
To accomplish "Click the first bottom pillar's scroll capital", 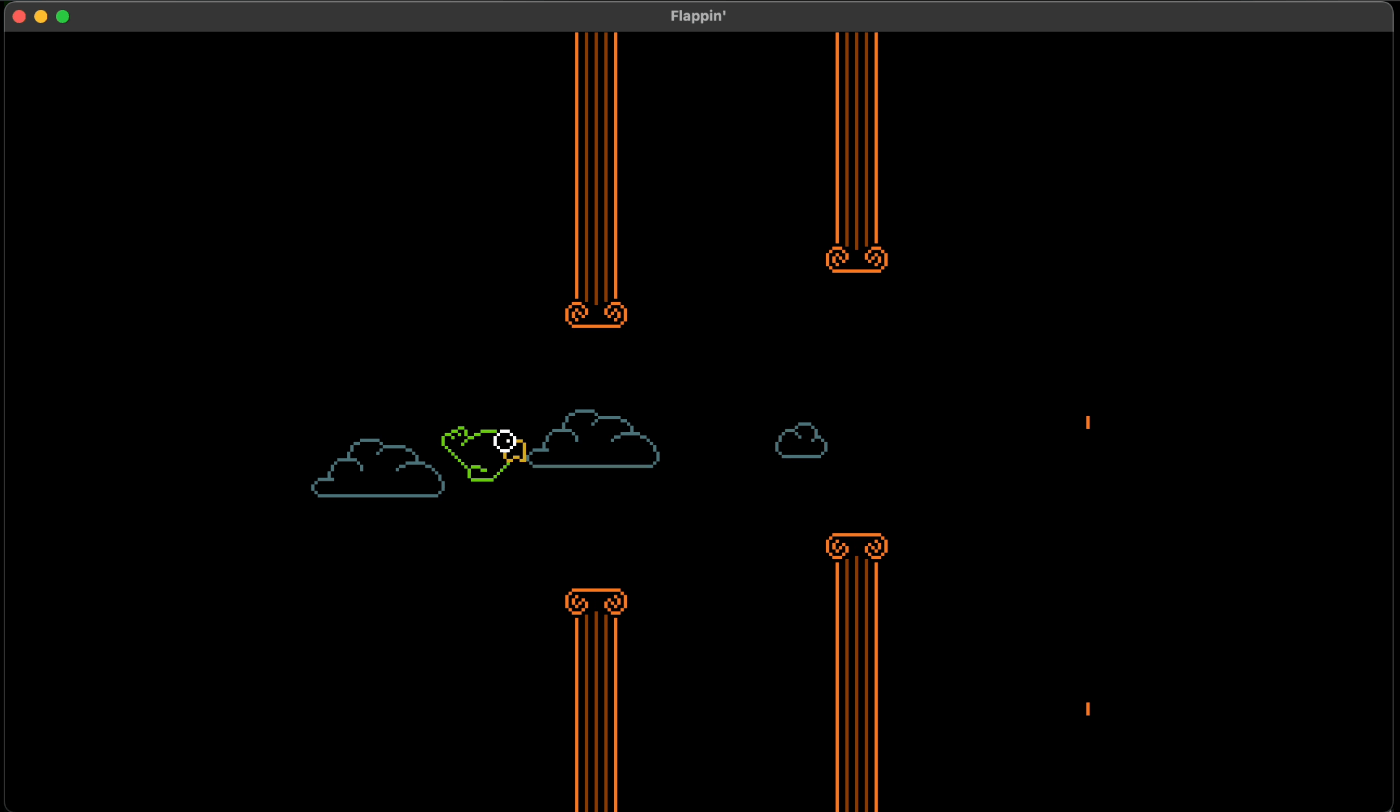I will 596,601.
